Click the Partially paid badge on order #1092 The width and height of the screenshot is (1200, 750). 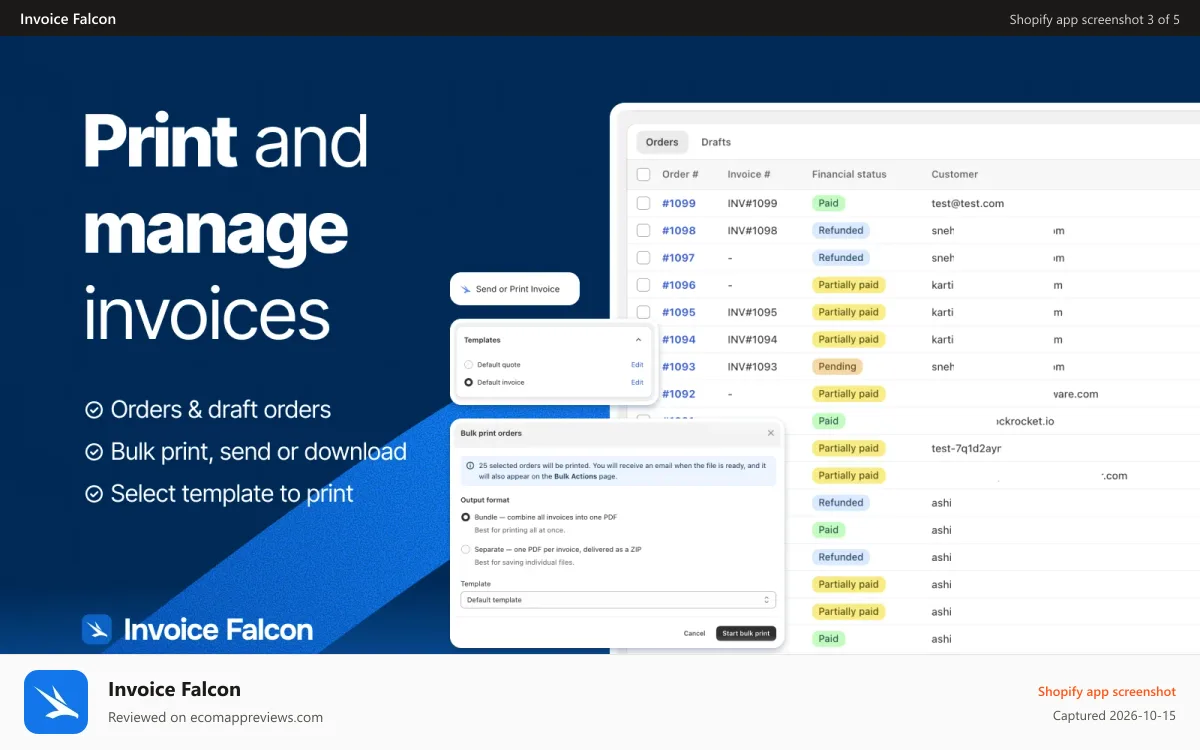(849, 394)
